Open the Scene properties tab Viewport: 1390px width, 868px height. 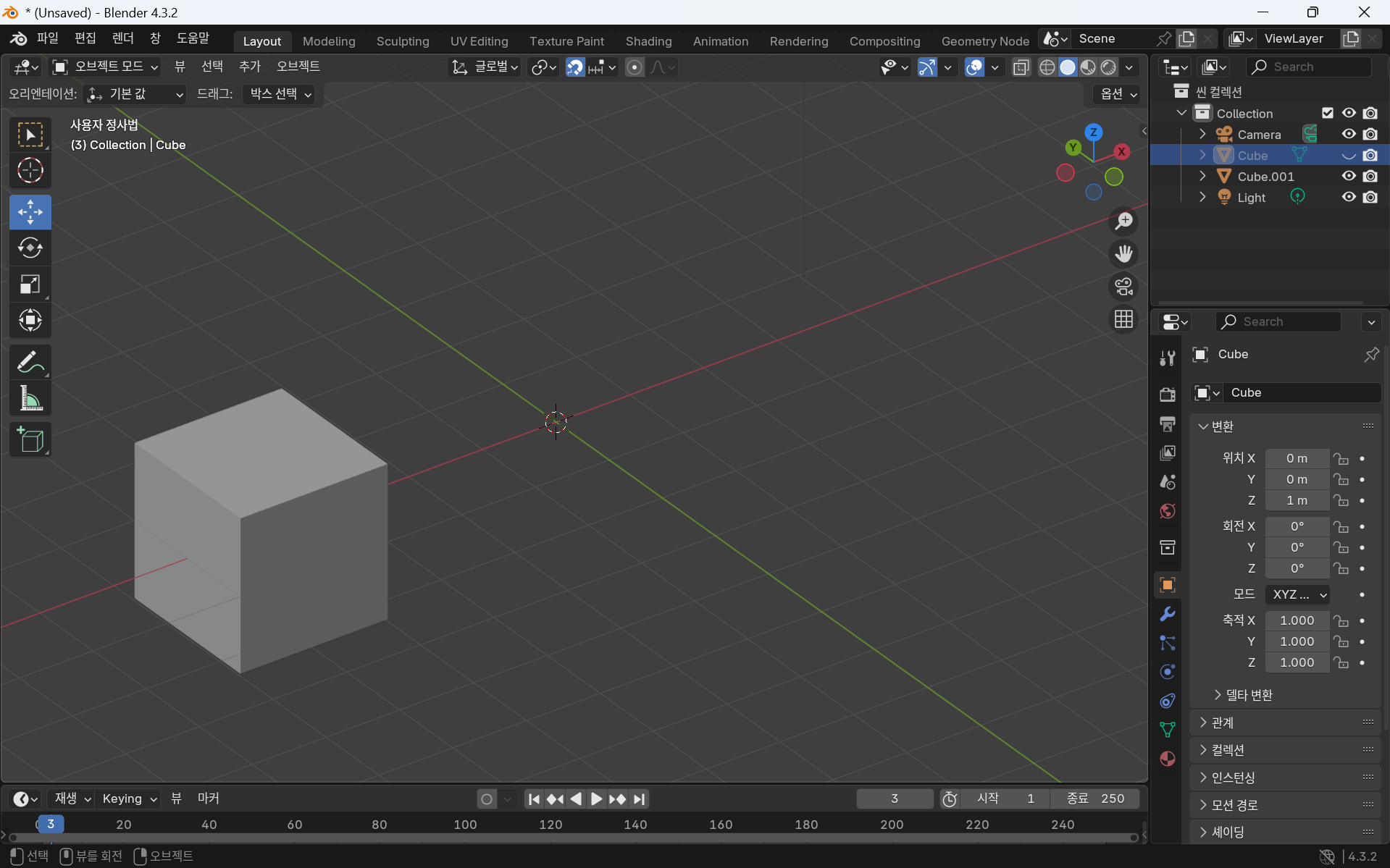coord(1167,482)
